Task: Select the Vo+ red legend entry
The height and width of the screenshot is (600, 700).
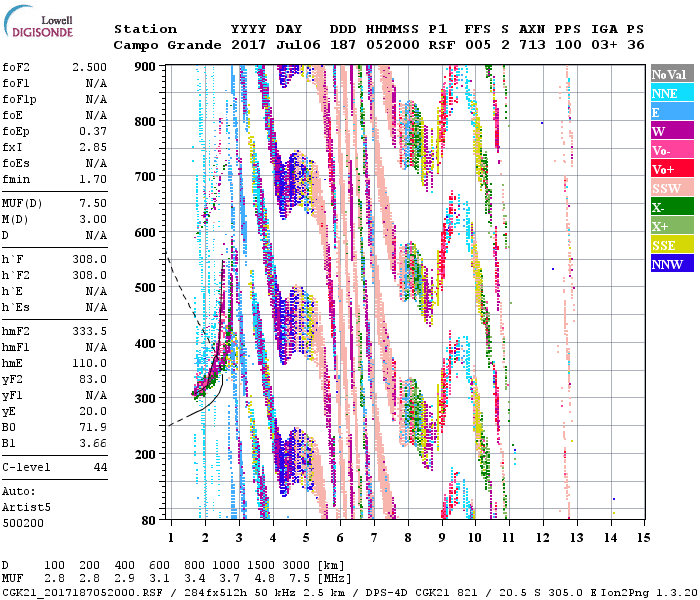Action: click(672, 169)
